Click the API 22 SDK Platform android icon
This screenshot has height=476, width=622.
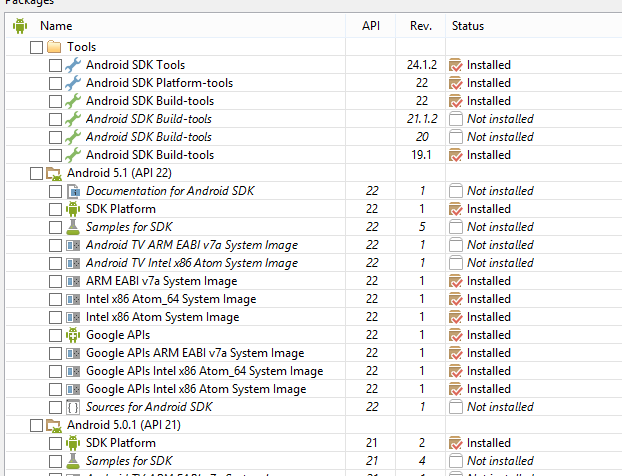(72, 209)
